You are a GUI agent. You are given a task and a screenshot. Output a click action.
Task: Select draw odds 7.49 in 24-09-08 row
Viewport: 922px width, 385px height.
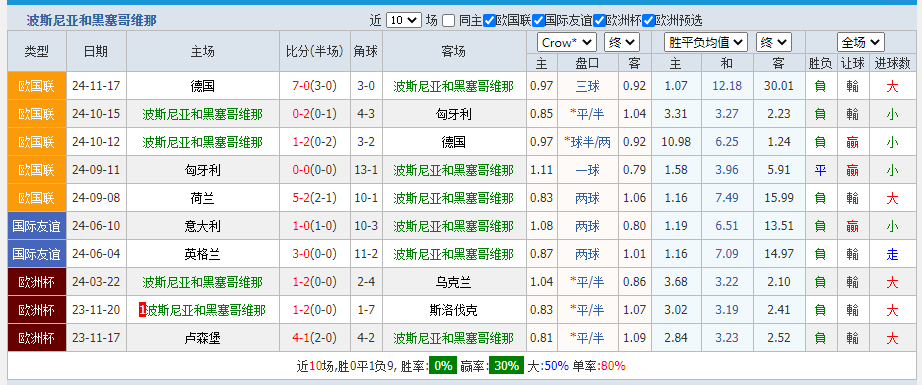pyautogui.click(x=727, y=198)
